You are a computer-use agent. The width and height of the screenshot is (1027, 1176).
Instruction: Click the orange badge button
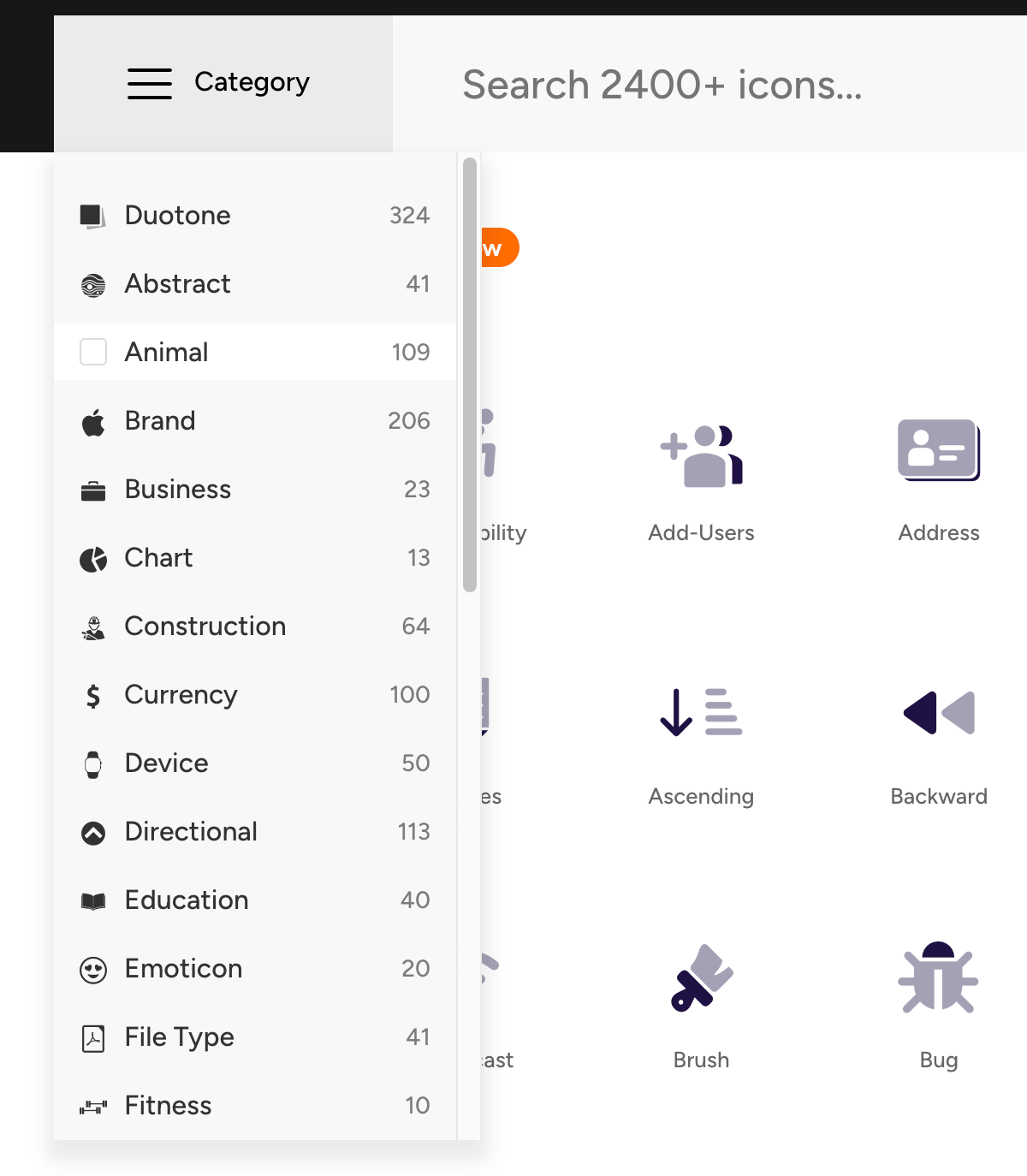click(500, 248)
